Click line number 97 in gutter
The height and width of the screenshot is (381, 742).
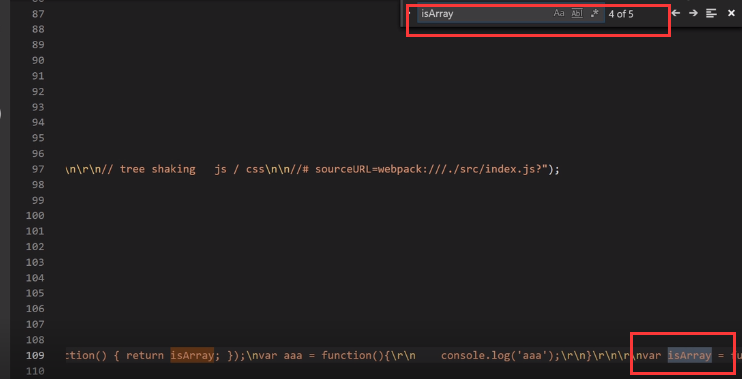pos(37,169)
